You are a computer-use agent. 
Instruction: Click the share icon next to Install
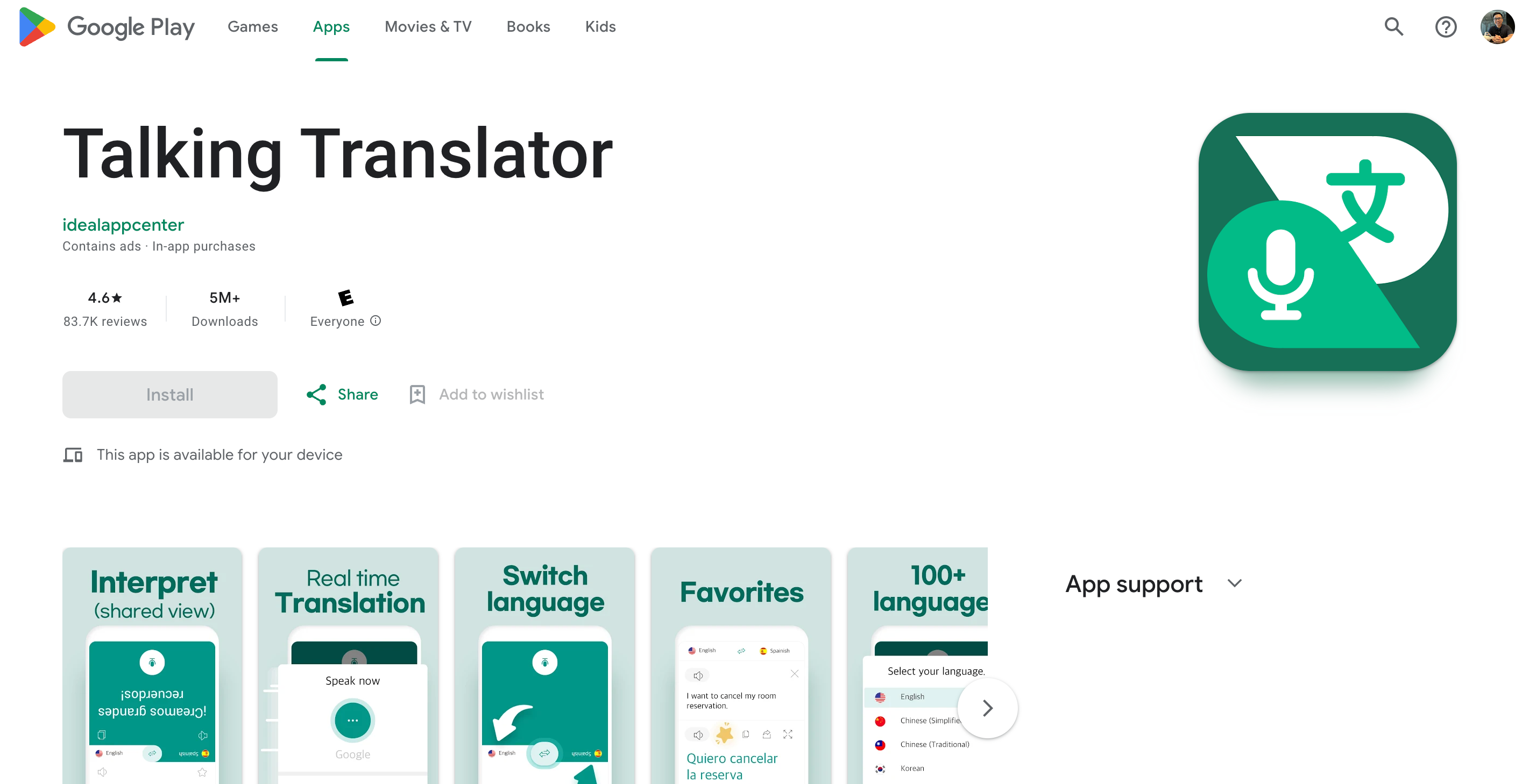coord(317,394)
